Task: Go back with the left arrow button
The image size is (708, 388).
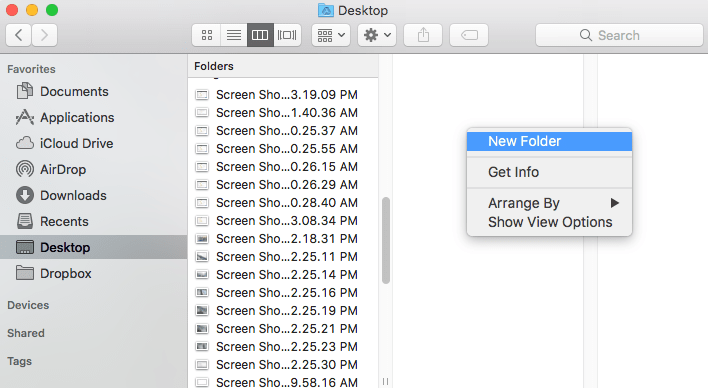Action: click(19, 35)
